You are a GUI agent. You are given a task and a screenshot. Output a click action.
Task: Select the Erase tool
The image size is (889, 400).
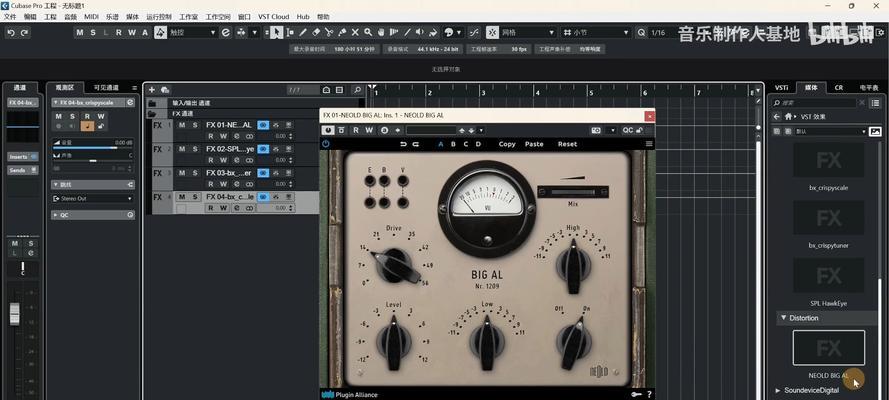(x=316, y=32)
